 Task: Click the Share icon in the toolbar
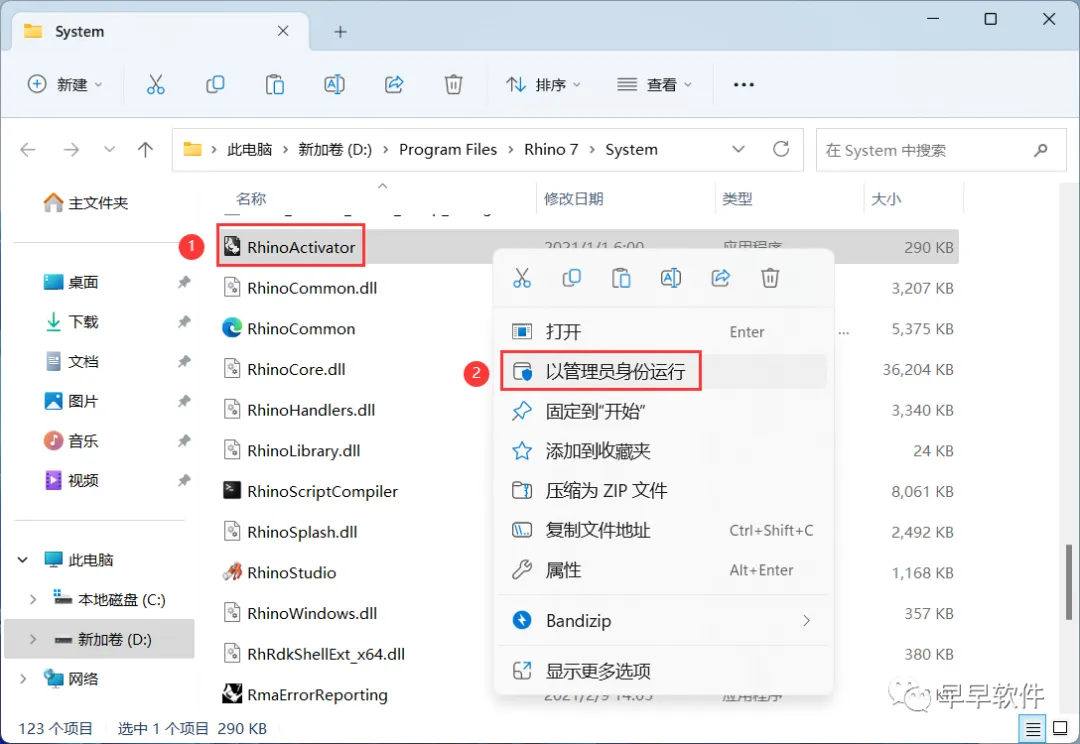click(394, 85)
